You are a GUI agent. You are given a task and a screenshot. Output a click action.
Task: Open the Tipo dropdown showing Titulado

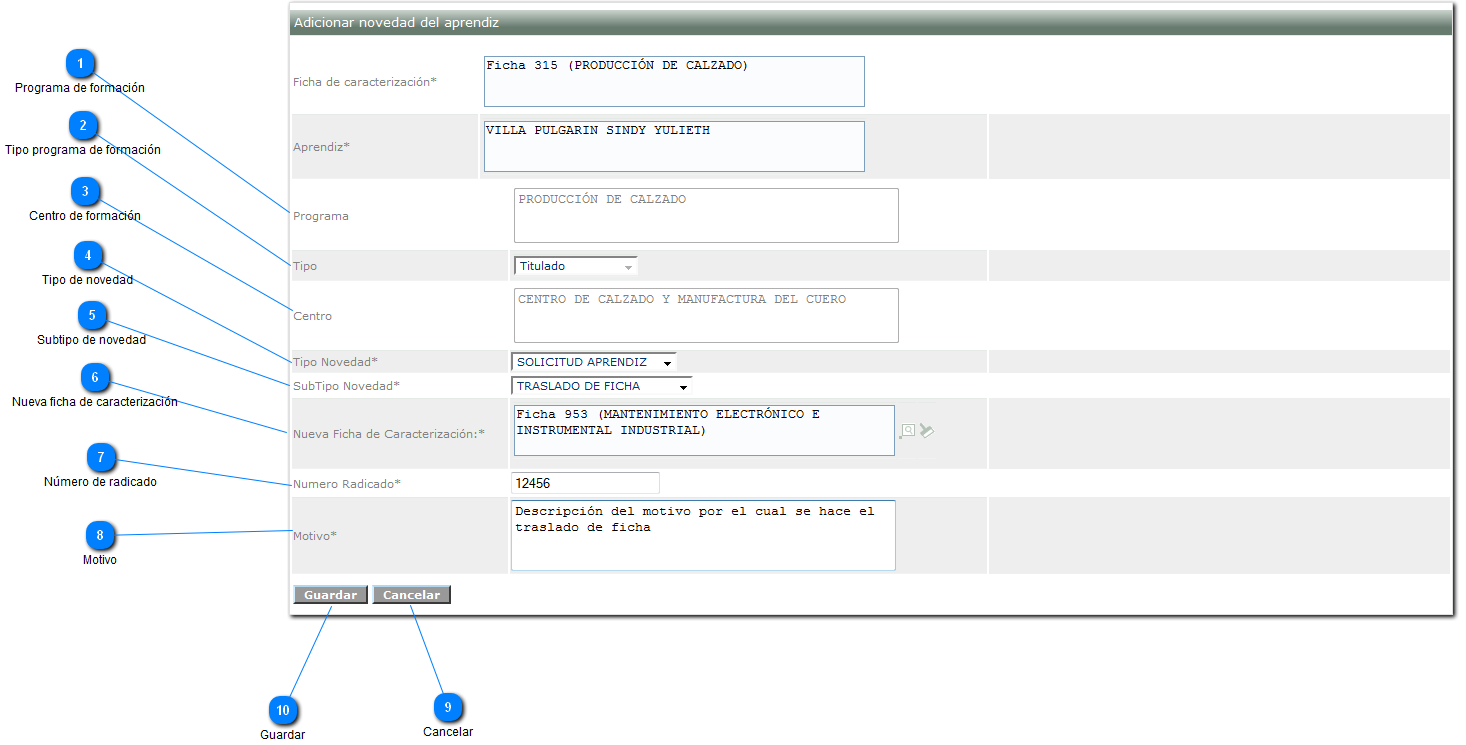click(575, 266)
